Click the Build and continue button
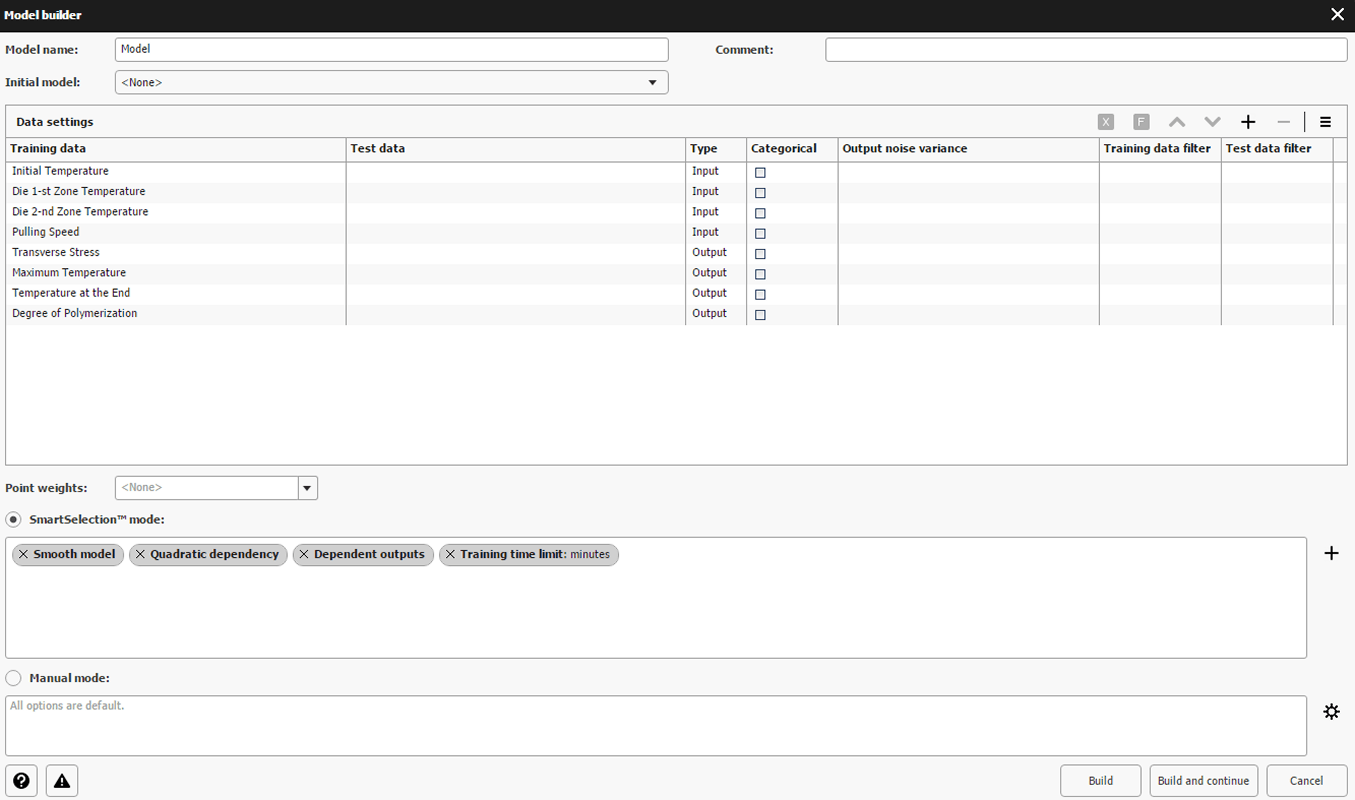Image resolution: width=1355 pixels, height=800 pixels. pyautogui.click(x=1203, y=781)
